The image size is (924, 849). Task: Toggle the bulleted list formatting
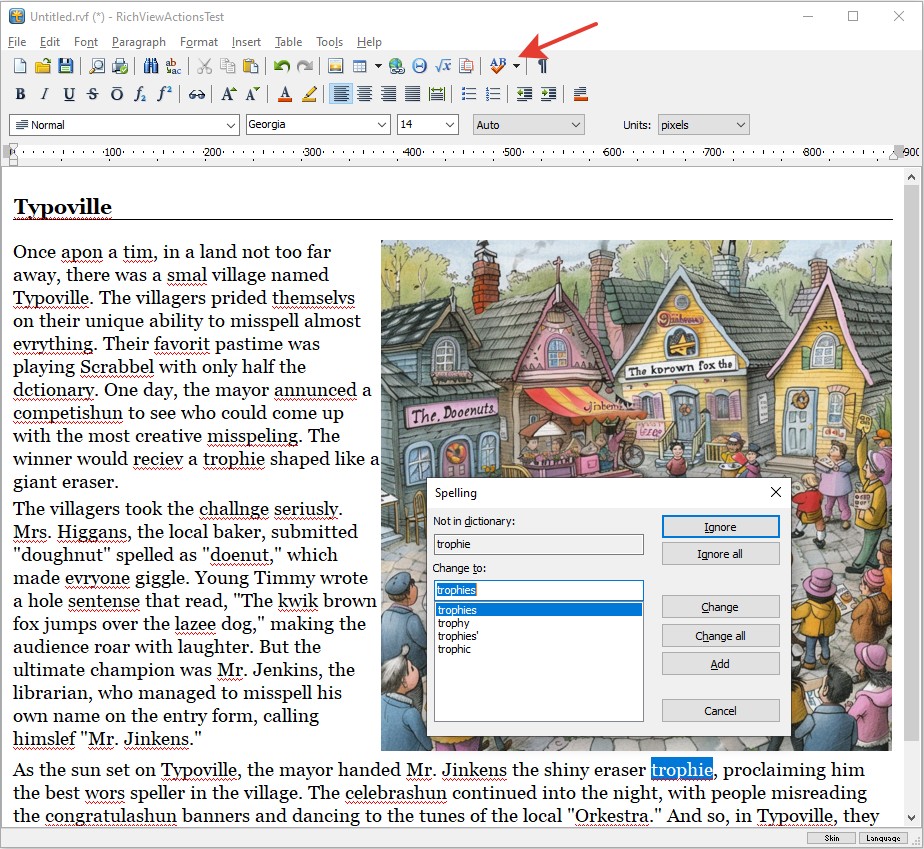pyautogui.click(x=468, y=93)
